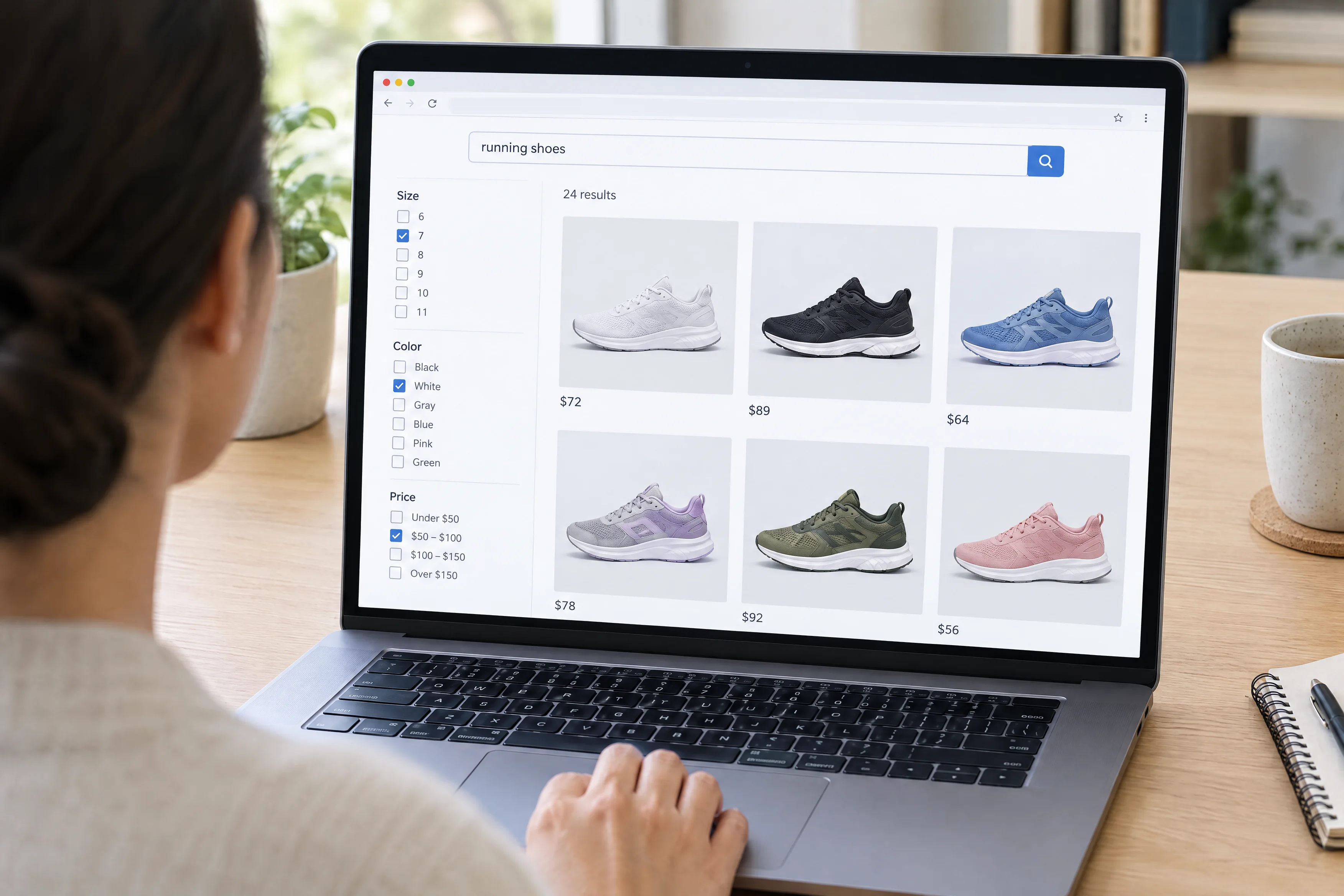Click the $89 price label
Viewport: 1344px width, 896px height.
[759, 410]
